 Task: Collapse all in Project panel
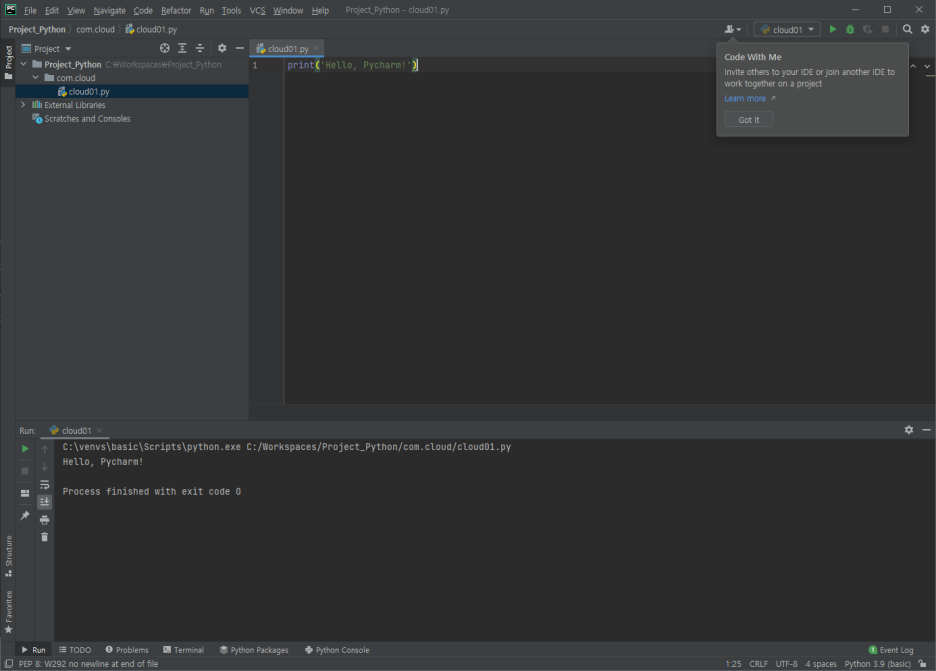point(200,48)
